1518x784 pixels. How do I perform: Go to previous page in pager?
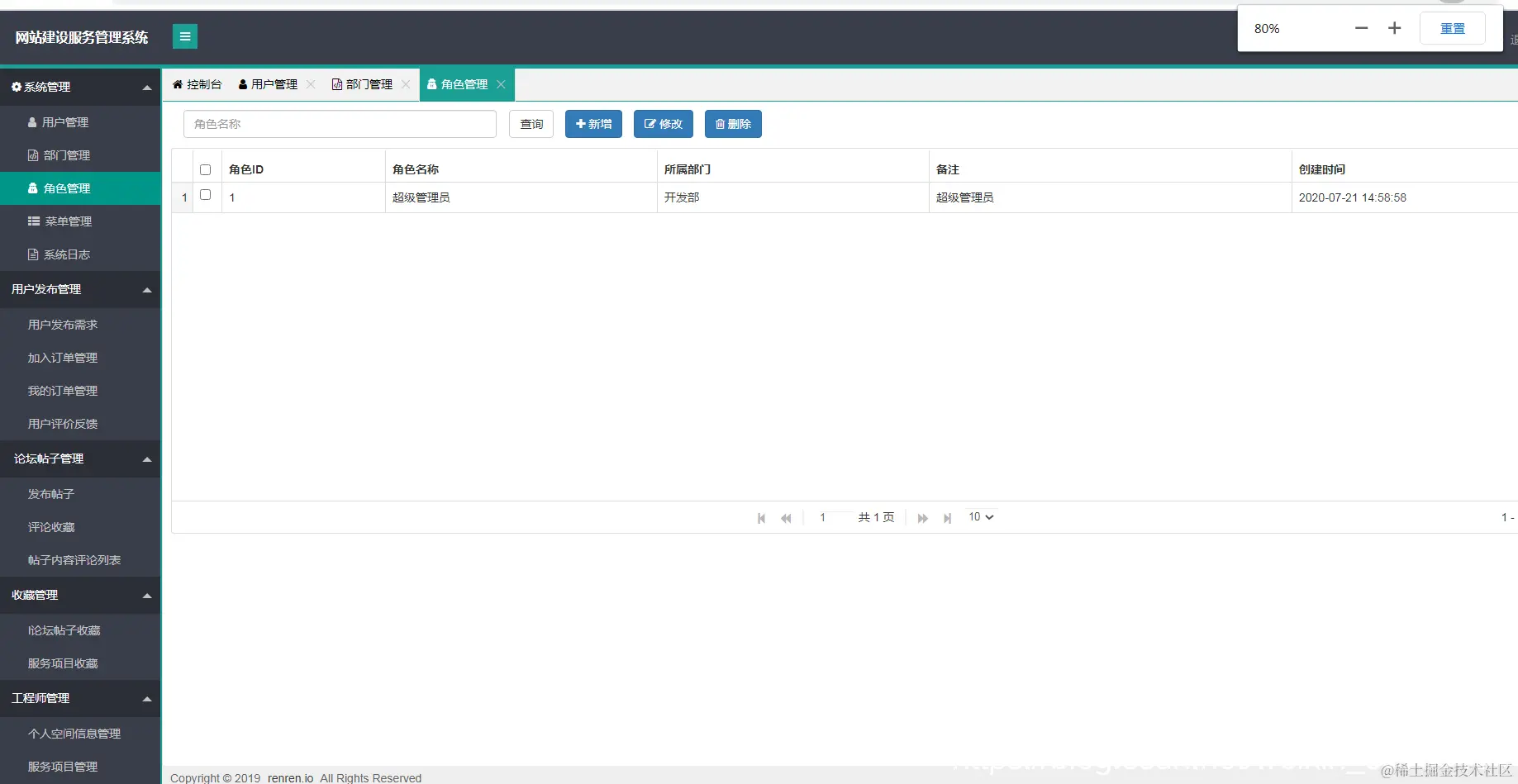point(786,518)
